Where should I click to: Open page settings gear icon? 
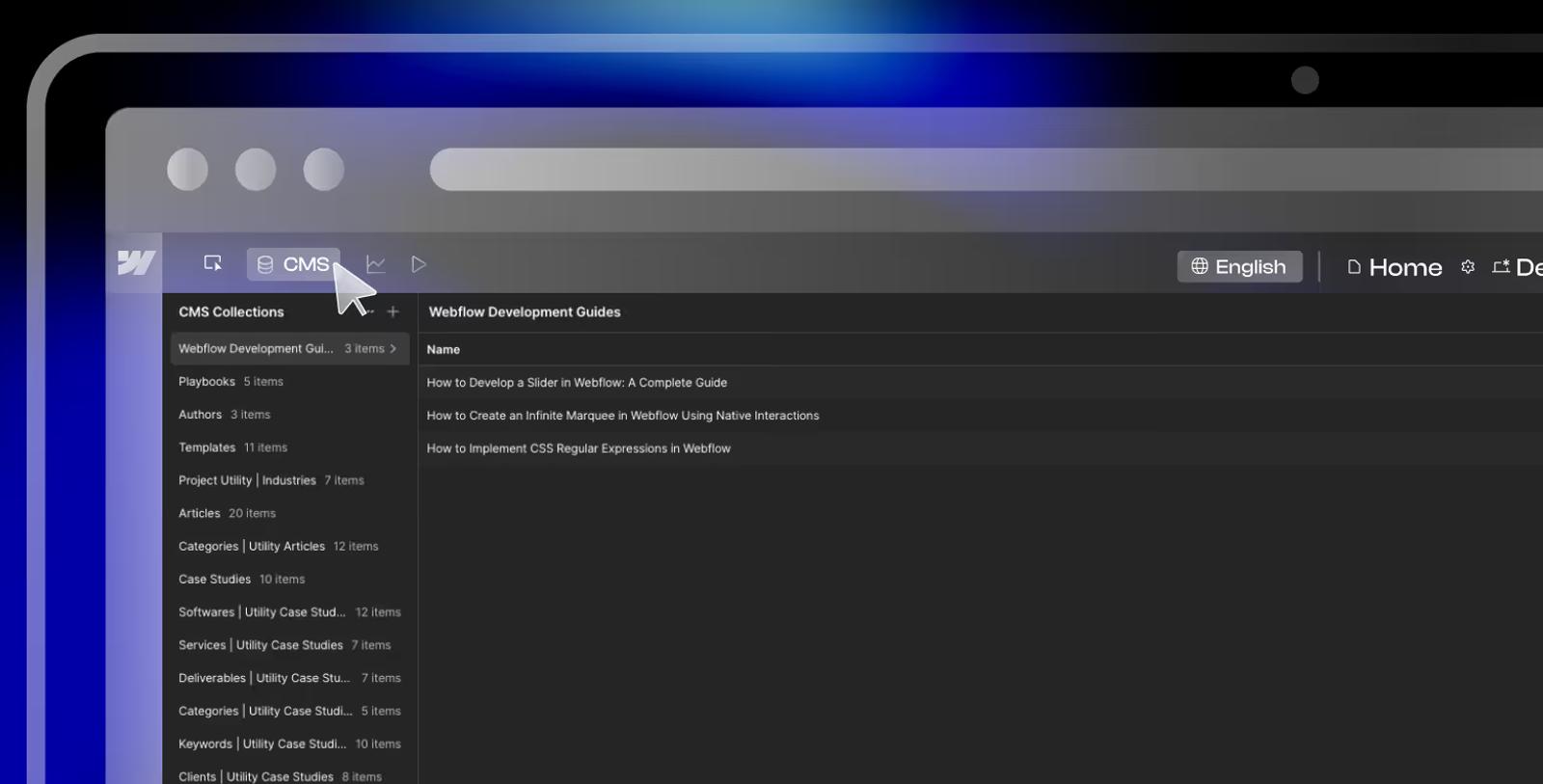(x=1468, y=267)
